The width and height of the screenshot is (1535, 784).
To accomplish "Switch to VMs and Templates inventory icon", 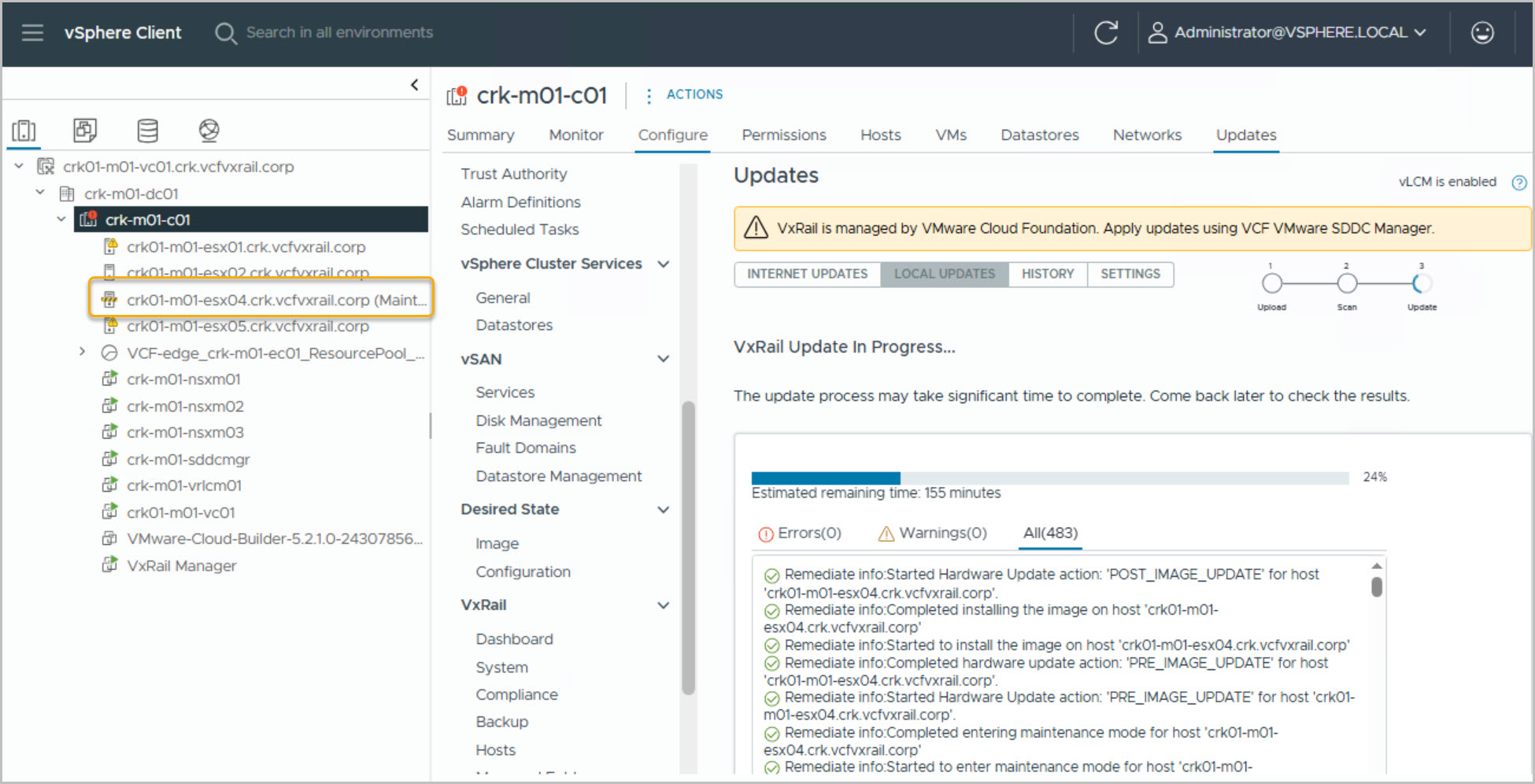I will click(x=85, y=131).
